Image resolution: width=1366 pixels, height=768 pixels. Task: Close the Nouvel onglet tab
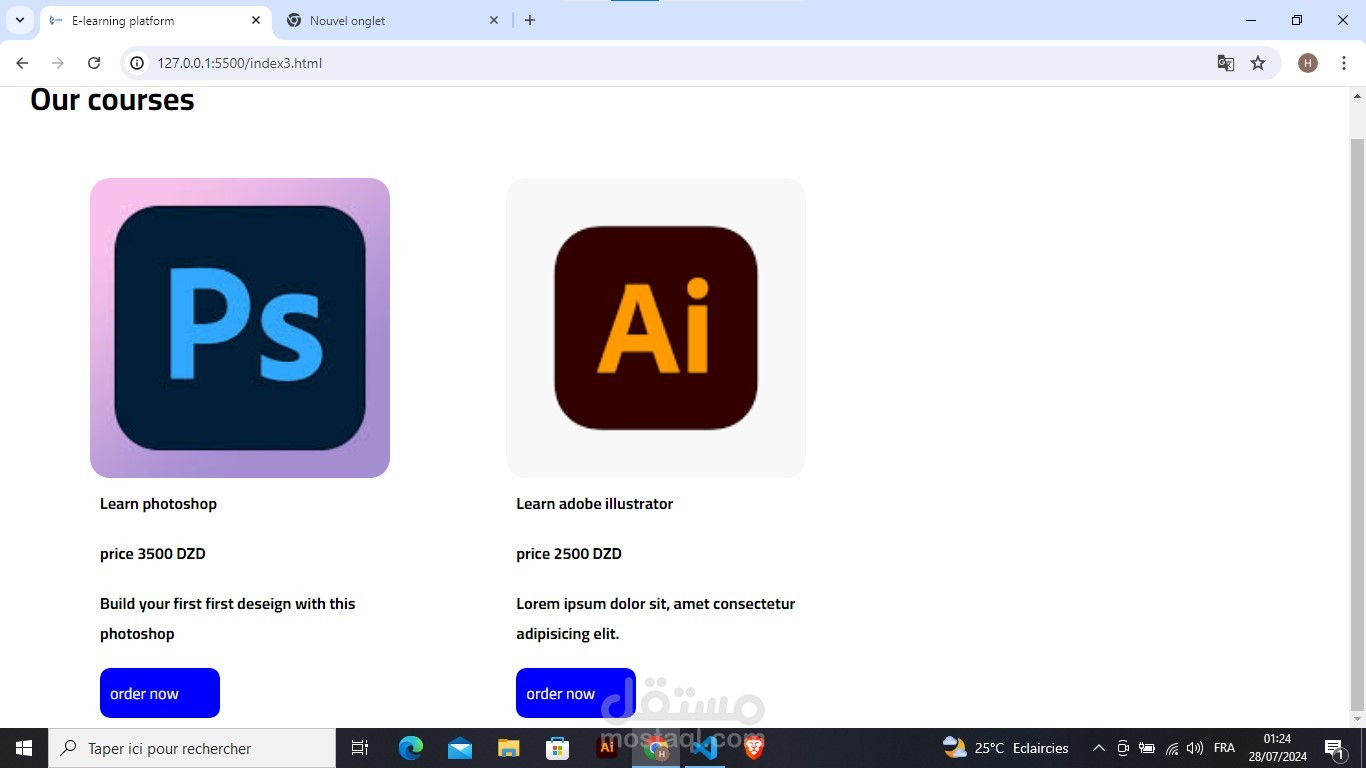point(494,20)
